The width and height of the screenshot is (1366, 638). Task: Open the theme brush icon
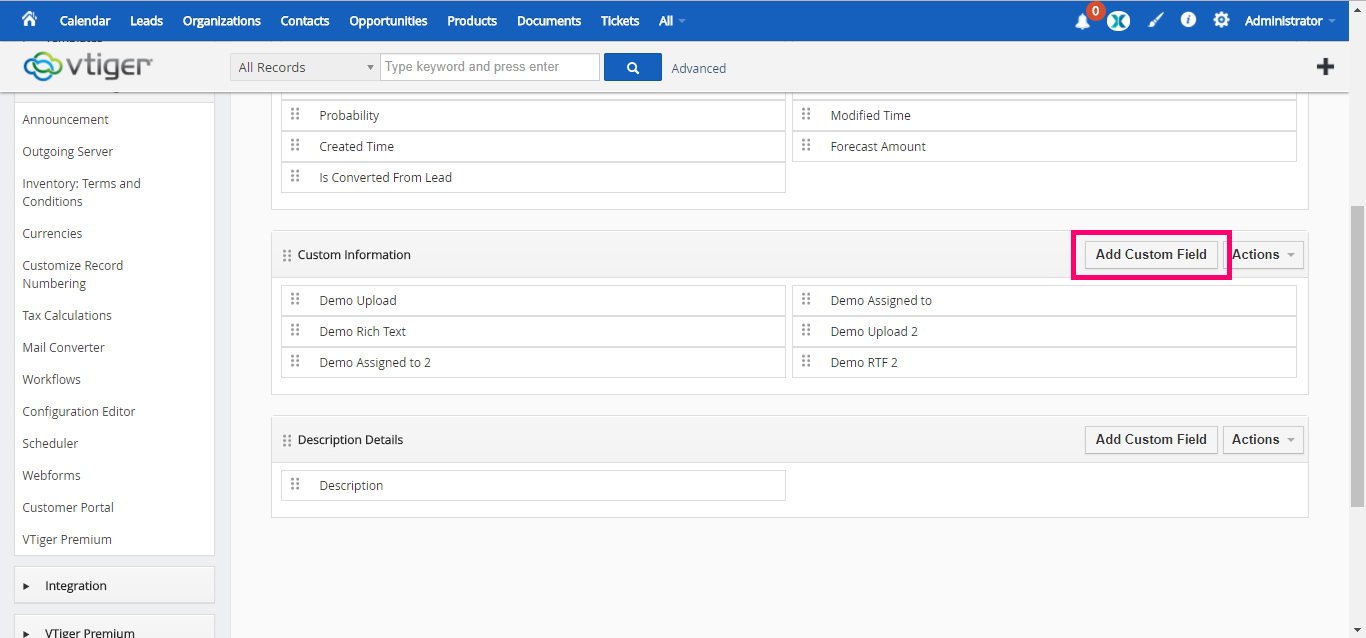click(x=1156, y=20)
